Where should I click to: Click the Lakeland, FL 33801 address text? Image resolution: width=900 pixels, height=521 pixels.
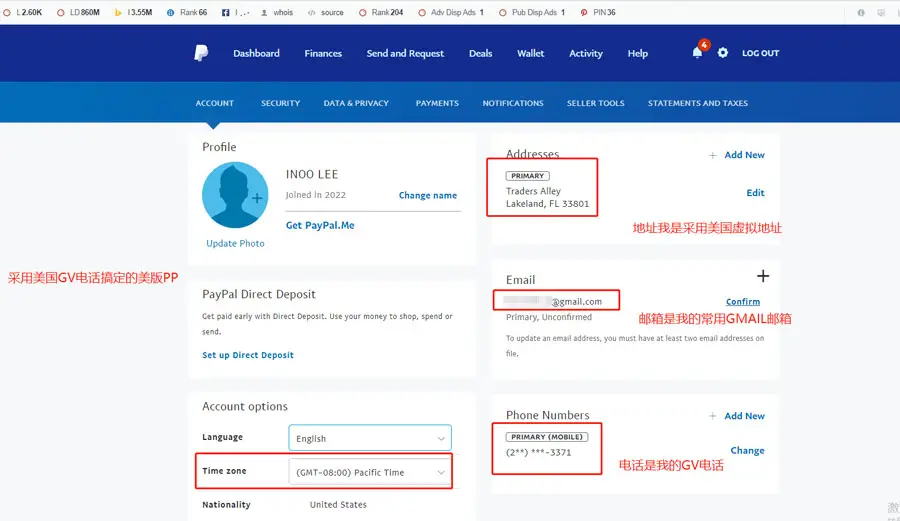pyautogui.click(x=548, y=204)
